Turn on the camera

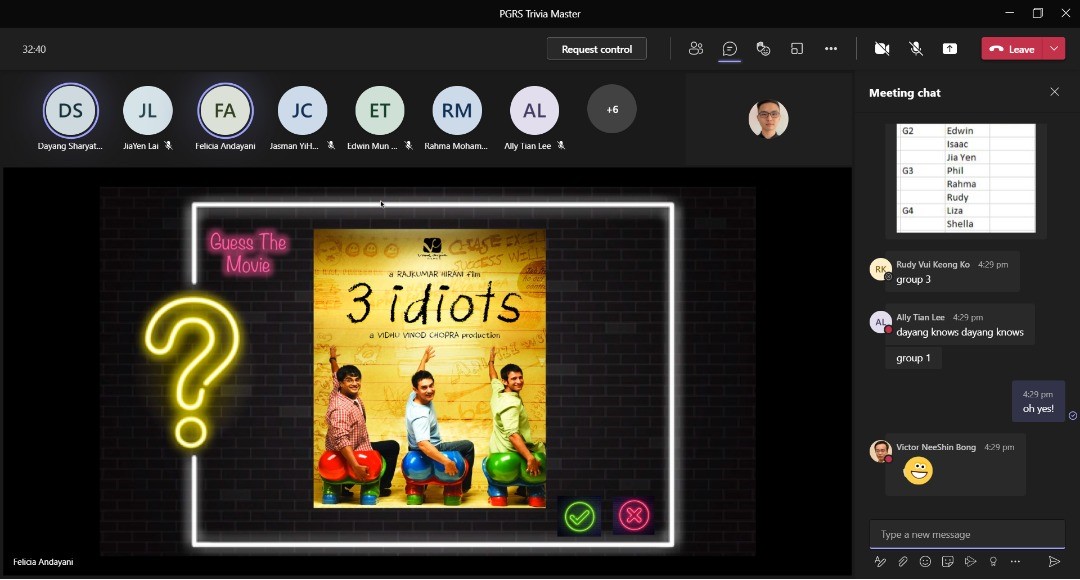pos(882,48)
